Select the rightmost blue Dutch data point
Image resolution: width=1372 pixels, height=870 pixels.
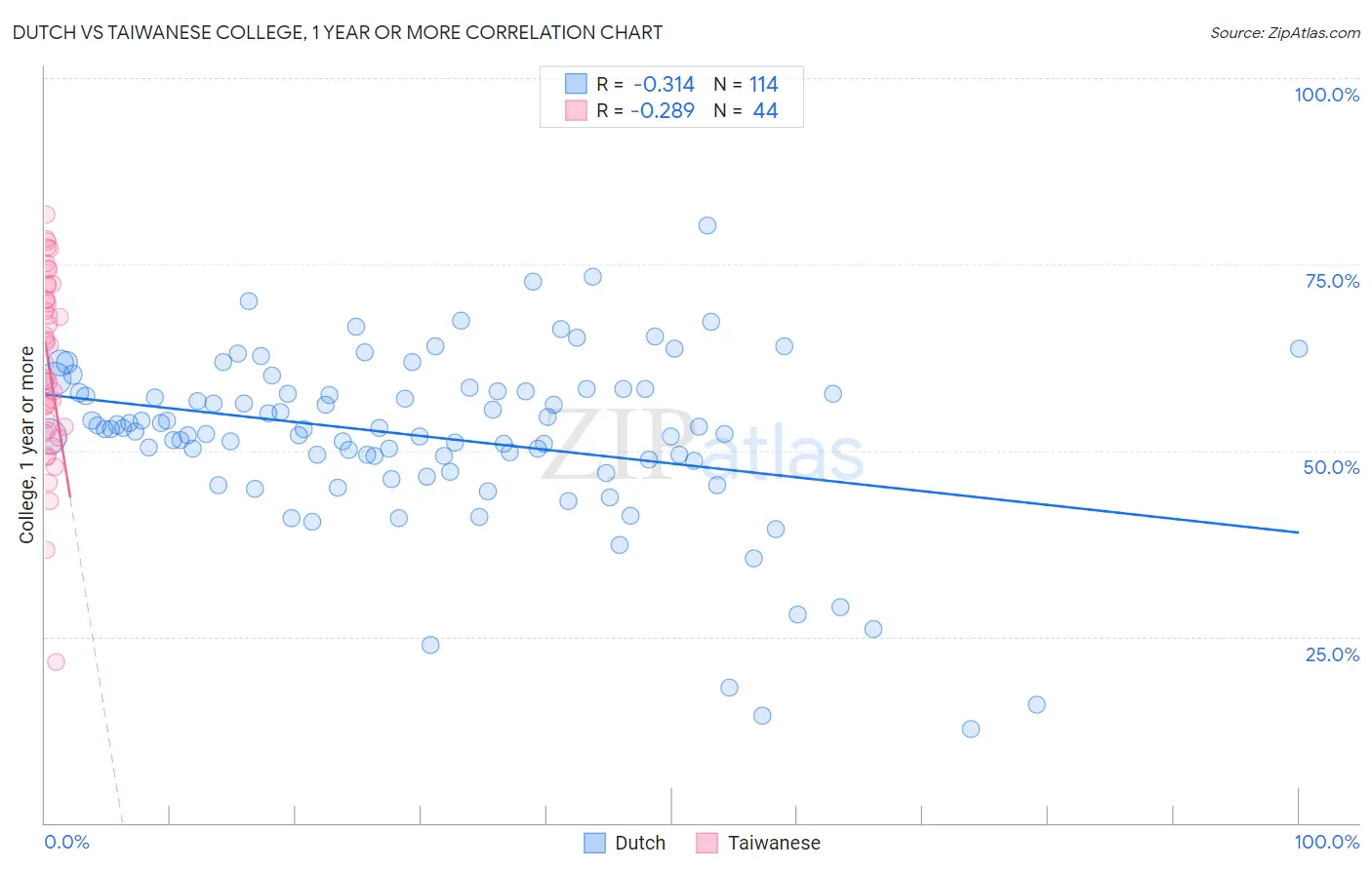(x=1299, y=348)
